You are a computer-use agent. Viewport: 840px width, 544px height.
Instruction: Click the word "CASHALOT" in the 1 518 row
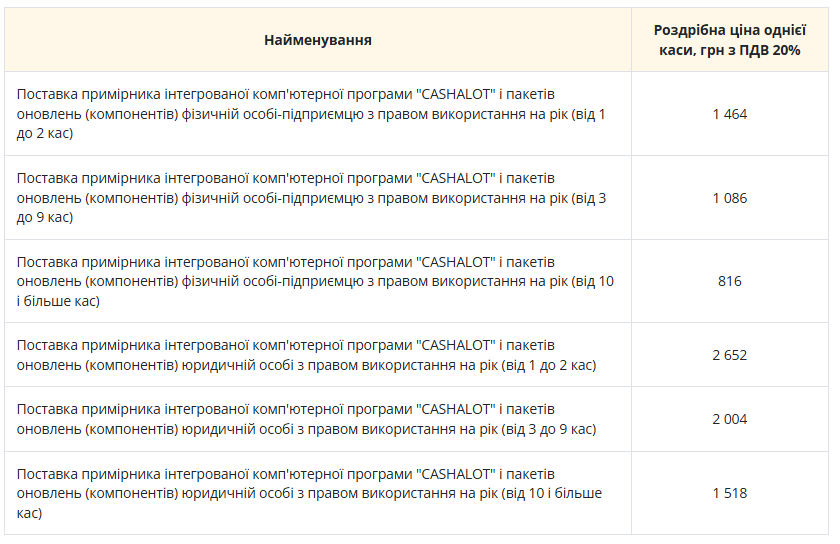455,473
